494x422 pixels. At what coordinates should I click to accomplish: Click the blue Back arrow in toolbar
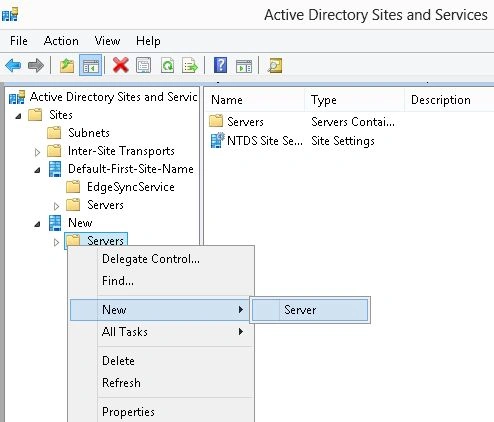point(13,65)
